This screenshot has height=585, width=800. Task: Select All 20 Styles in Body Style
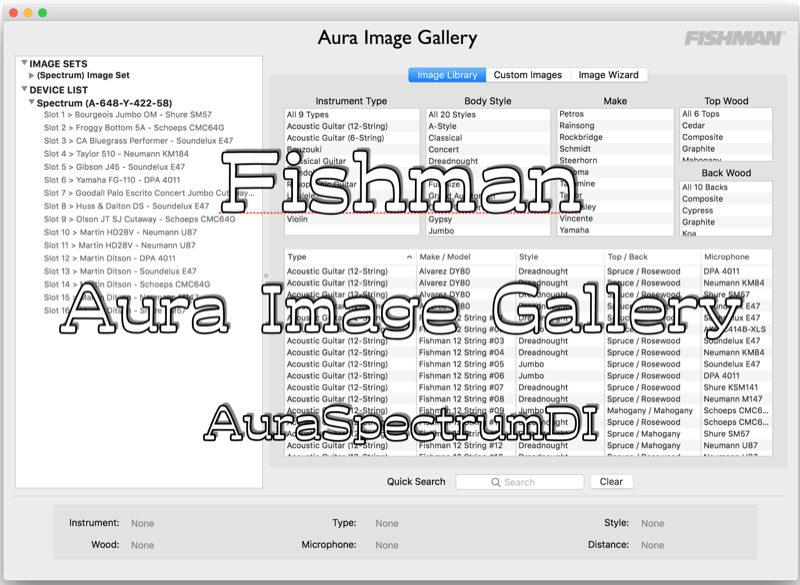pyautogui.click(x=488, y=115)
